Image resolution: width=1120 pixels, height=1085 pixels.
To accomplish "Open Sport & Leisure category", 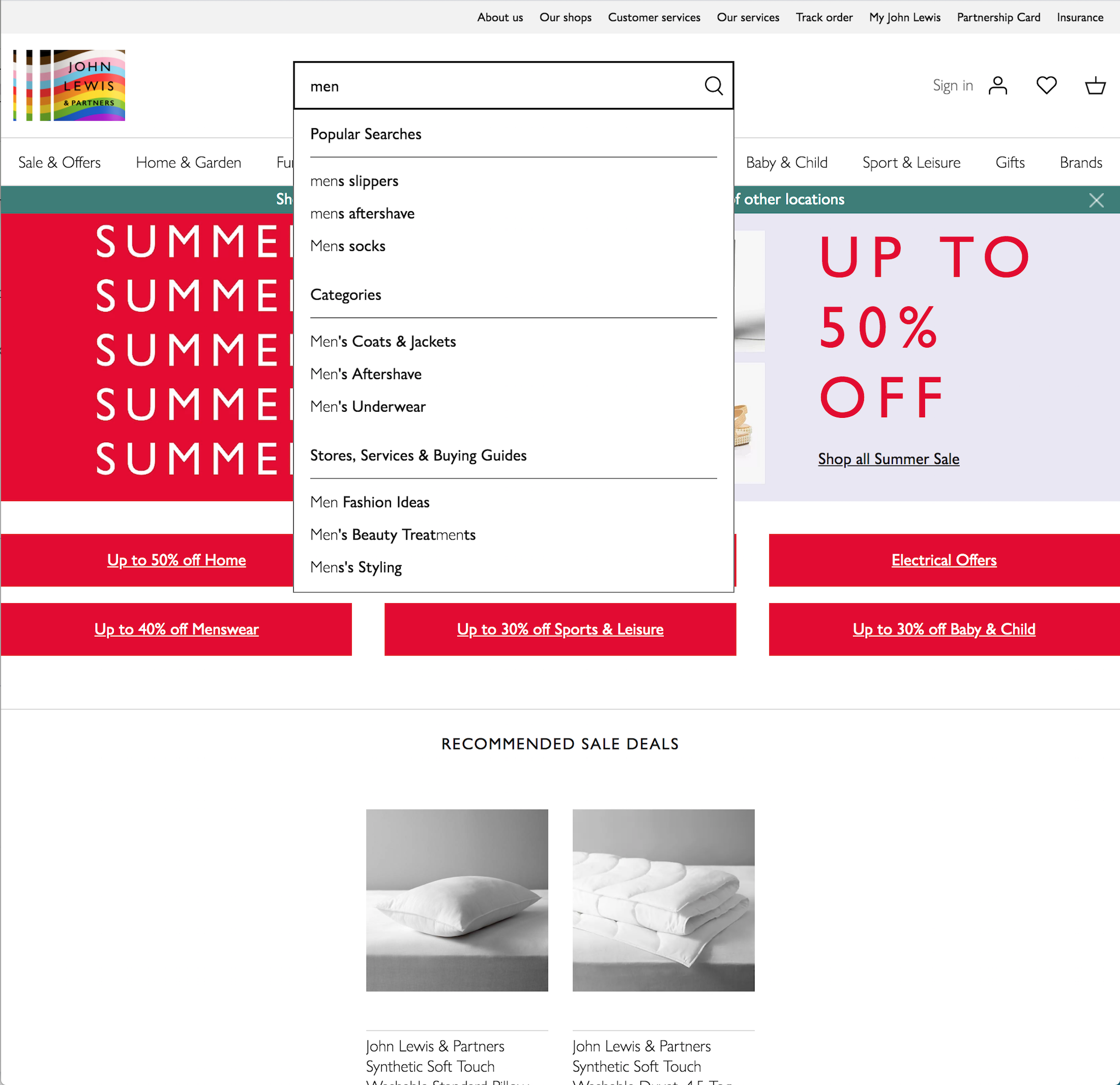I will pos(911,162).
